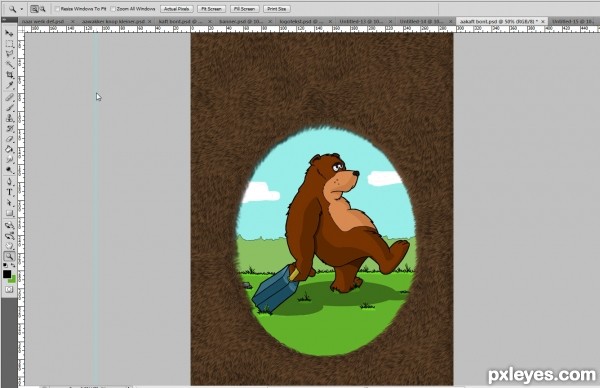The height and width of the screenshot is (388, 600).
Task: Click the Print Size button
Action: (277, 8)
